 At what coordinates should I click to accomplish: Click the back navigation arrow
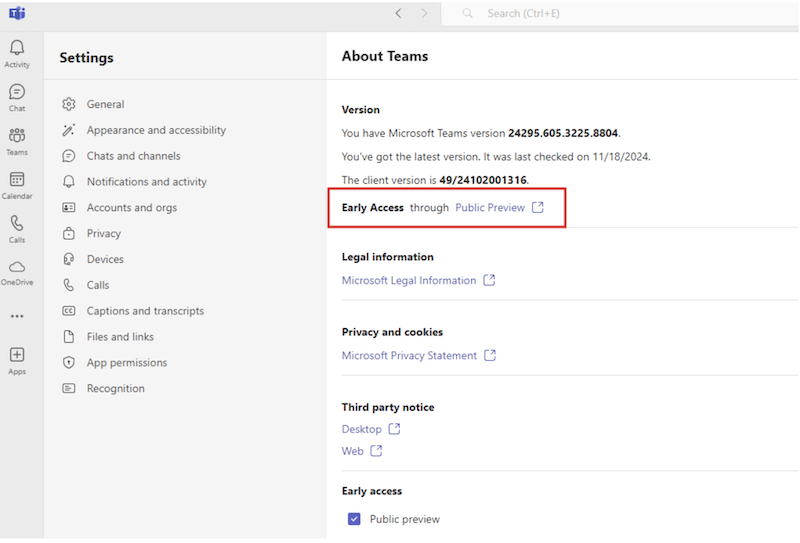click(x=398, y=13)
